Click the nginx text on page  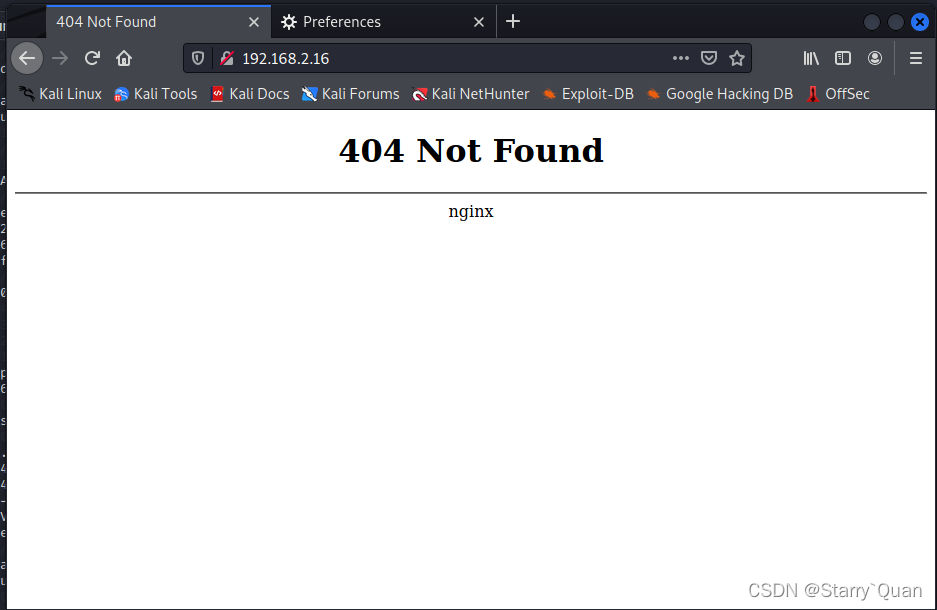471,211
